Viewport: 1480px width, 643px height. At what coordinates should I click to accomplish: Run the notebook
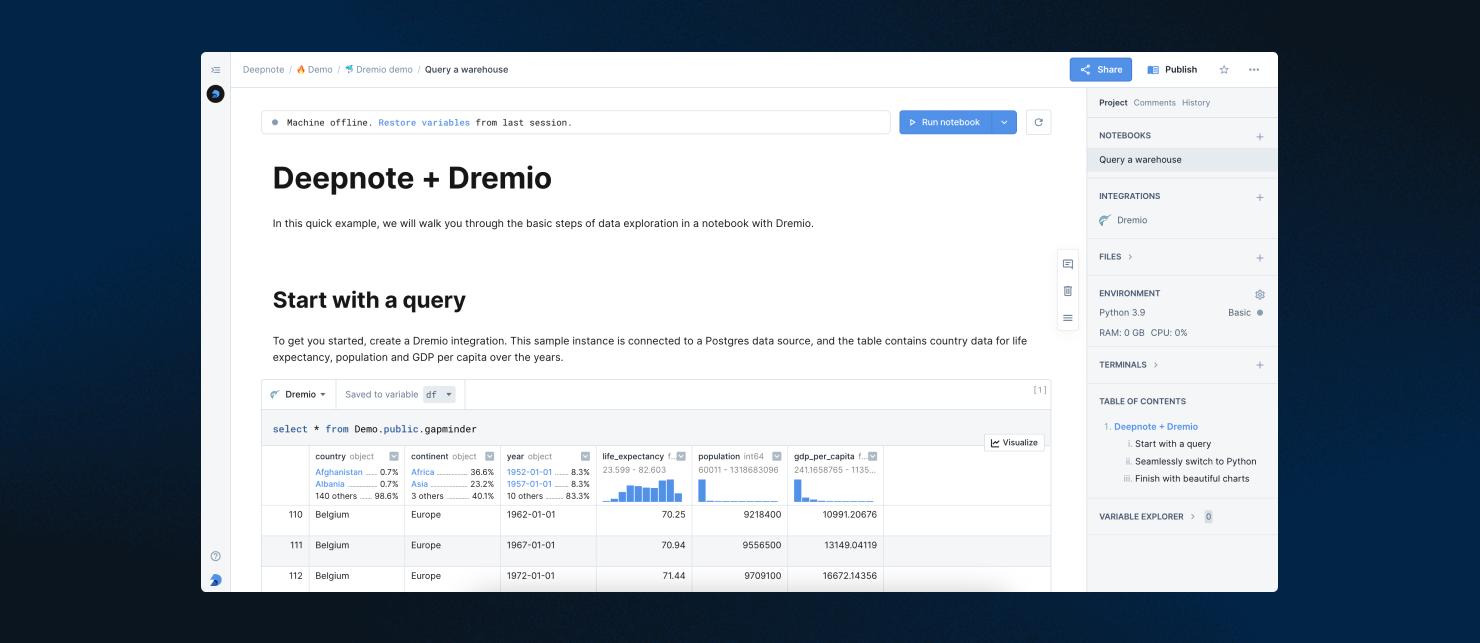click(944, 122)
